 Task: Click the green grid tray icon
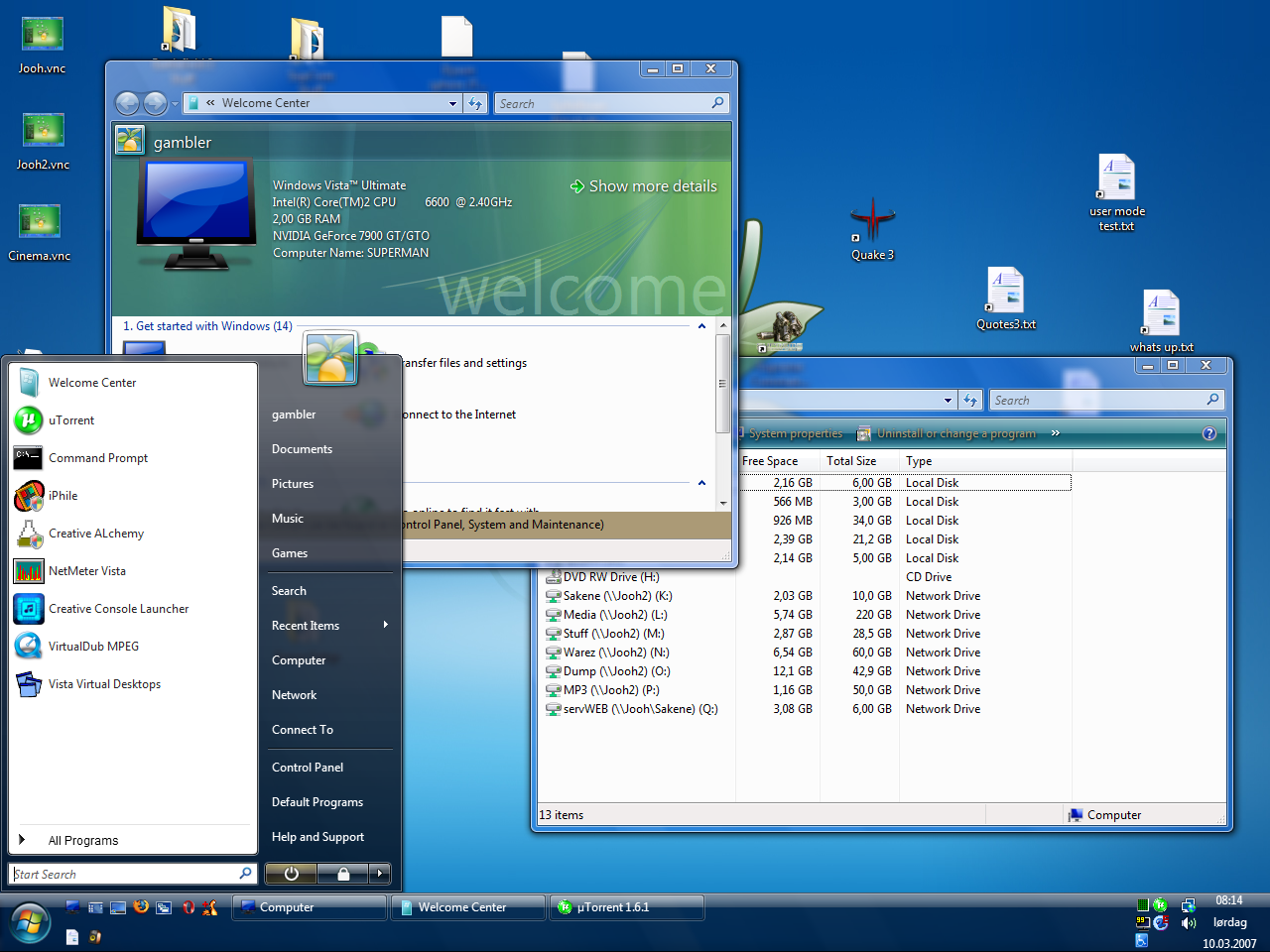click(1142, 904)
